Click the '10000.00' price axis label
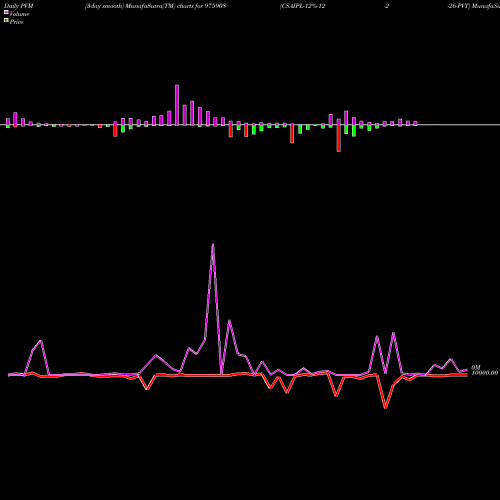The height and width of the screenshot is (500, 500). click(485, 373)
